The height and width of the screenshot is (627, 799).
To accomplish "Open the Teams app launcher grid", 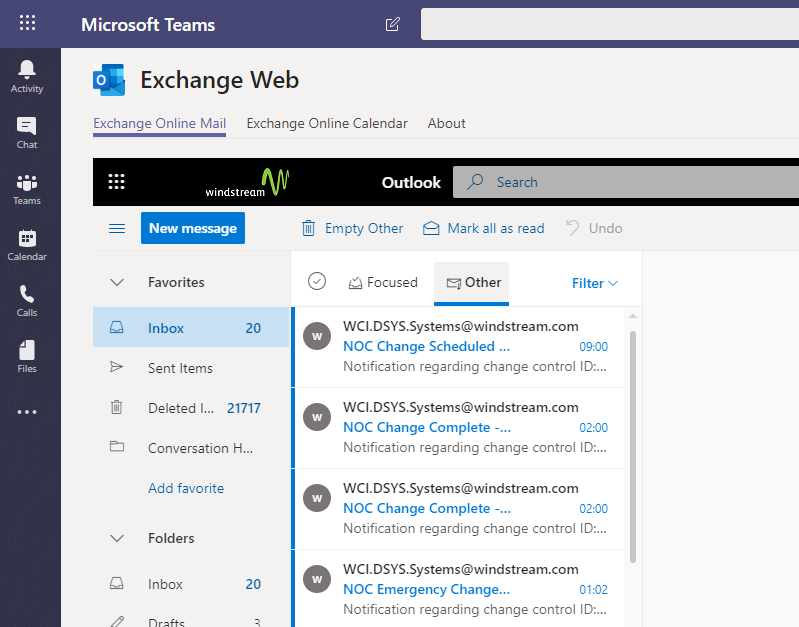I will click(27, 23).
